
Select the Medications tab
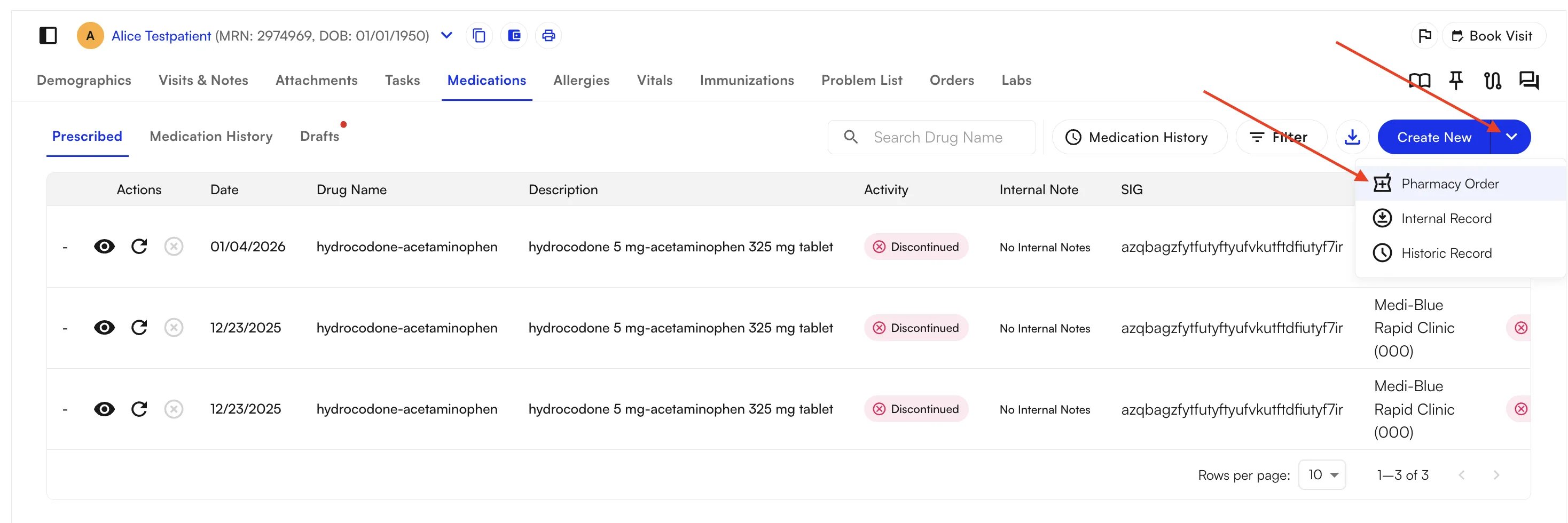click(487, 80)
